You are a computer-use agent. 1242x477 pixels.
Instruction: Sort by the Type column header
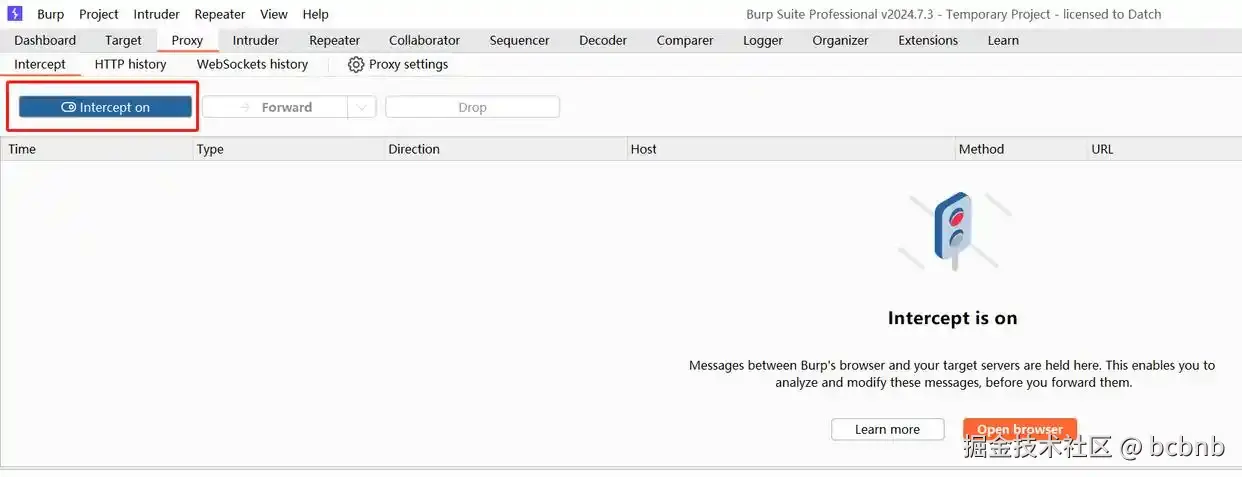[x=289, y=149]
